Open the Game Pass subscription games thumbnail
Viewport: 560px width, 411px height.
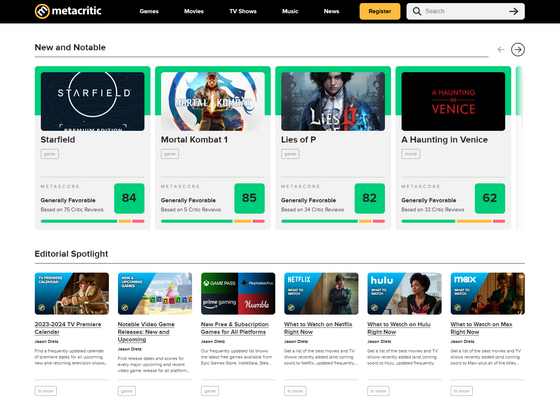[x=238, y=294]
